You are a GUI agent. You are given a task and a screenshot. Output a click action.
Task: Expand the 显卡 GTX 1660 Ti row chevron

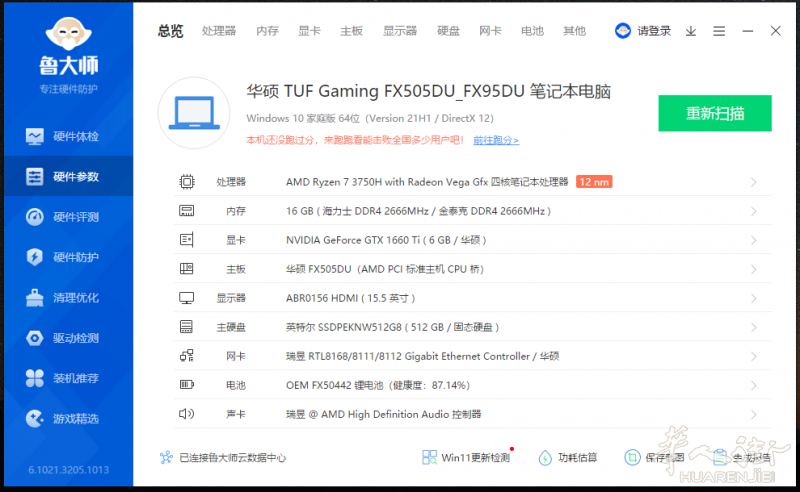coord(754,240)
